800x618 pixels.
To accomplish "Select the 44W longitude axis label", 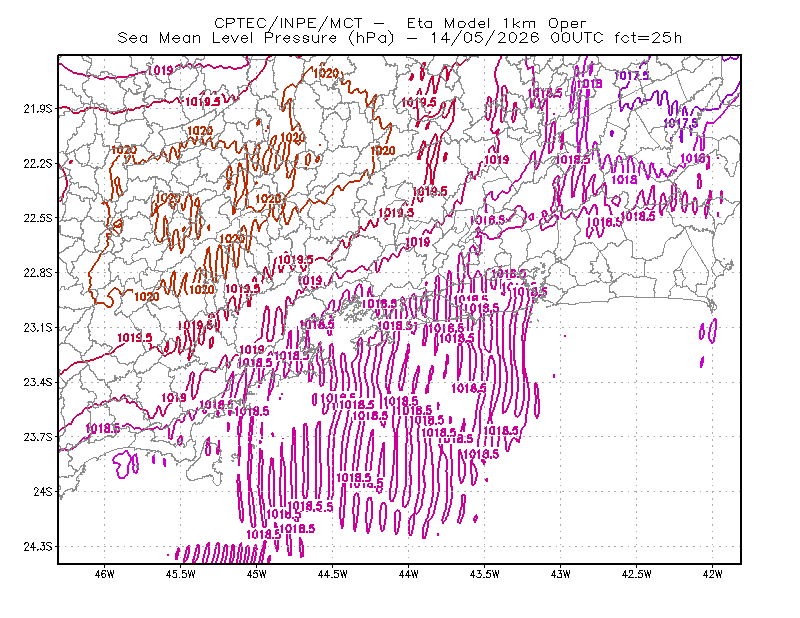I will (409, 574).
